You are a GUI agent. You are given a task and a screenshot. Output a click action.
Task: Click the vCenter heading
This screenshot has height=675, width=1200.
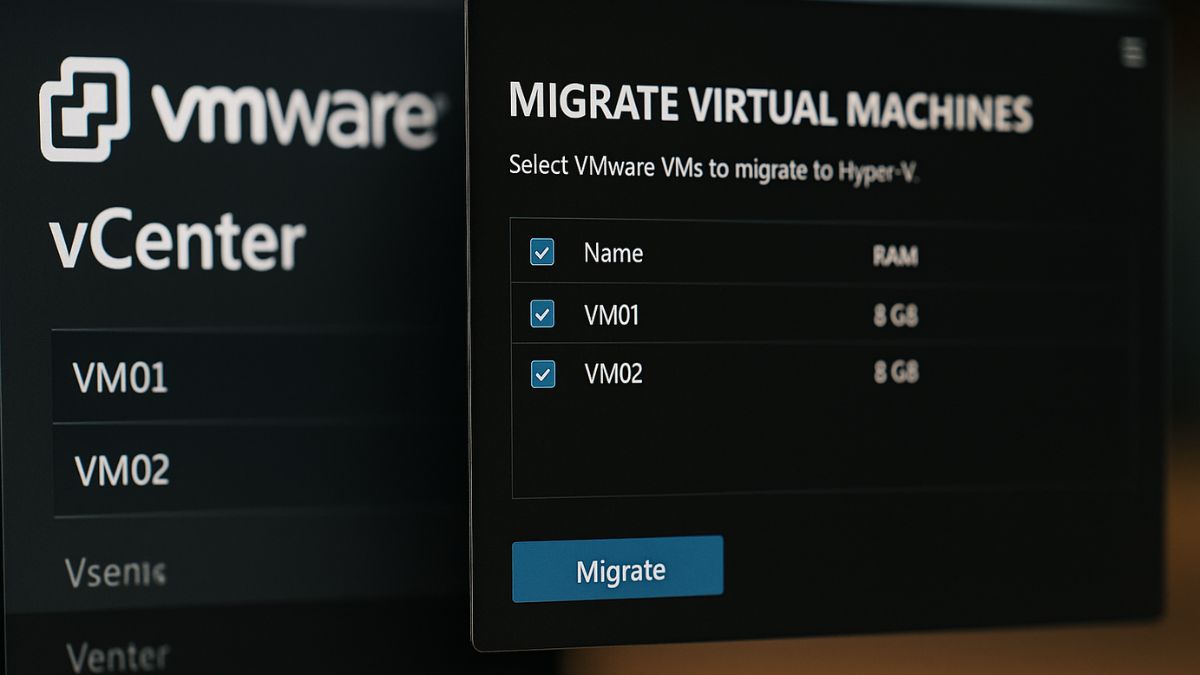pos(177,243)
